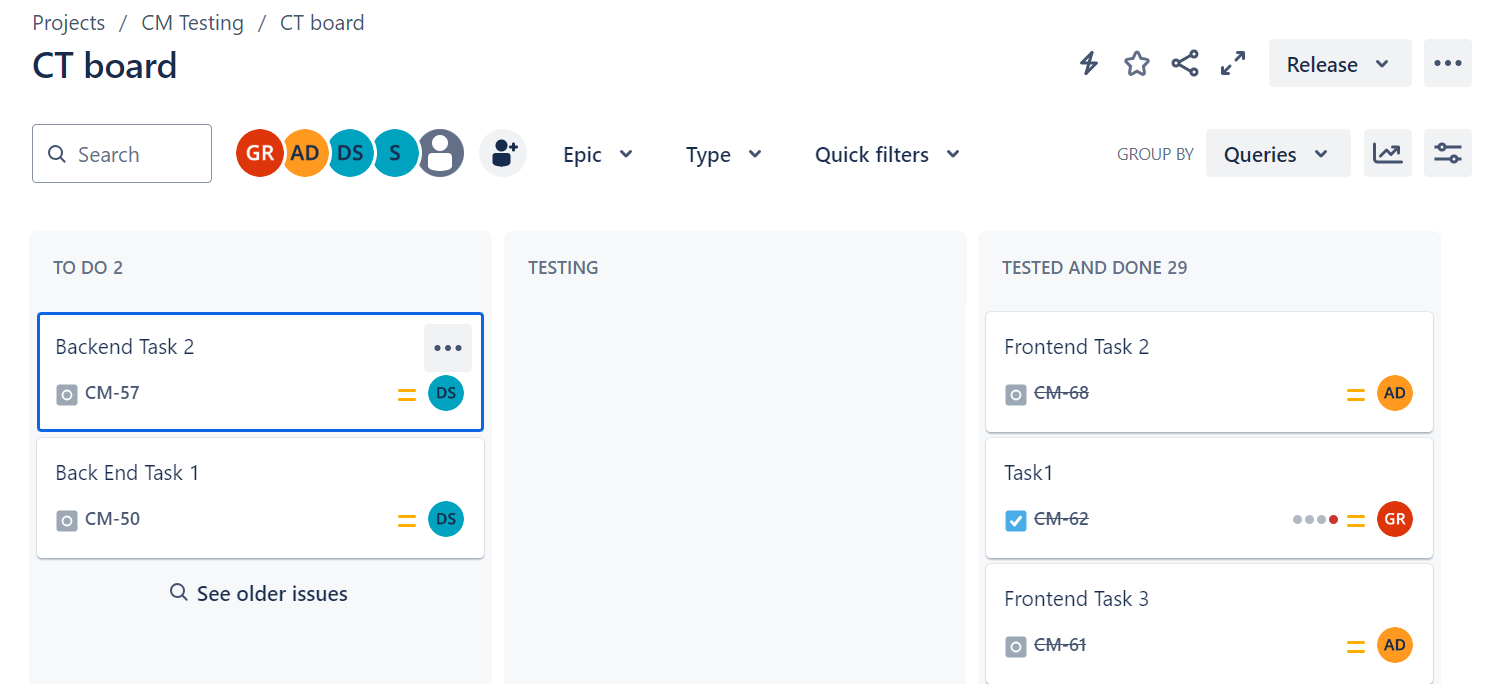Open the insights chart icon
The height and width of the screenshot is (684, 1488).
[x=1388, y=153]
